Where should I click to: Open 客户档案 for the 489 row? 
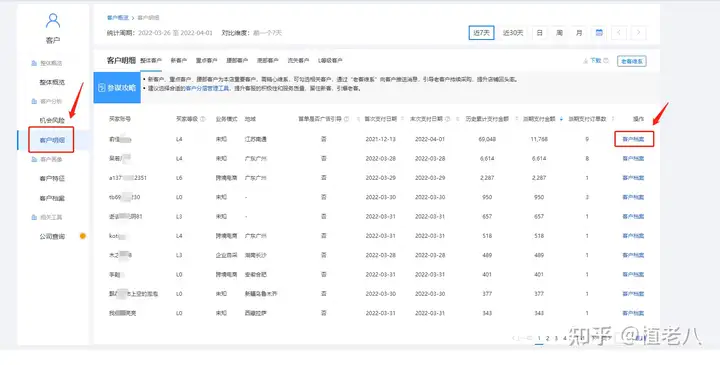[x=633, y=255]
